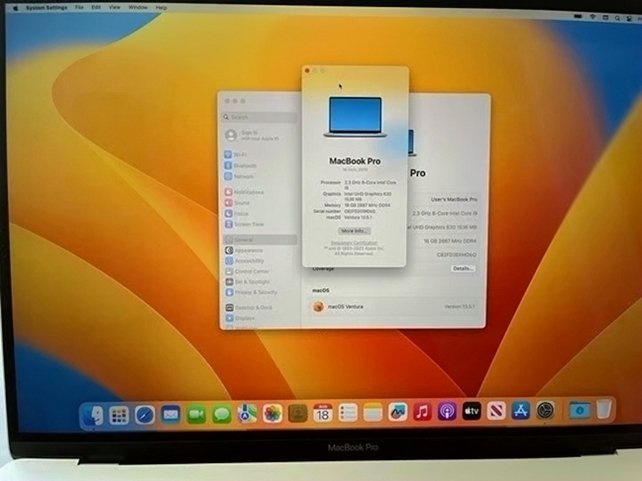Click System Settings icon in Dock
The width and height of the screenshot is (642, 481).
(x=545, y=410)
